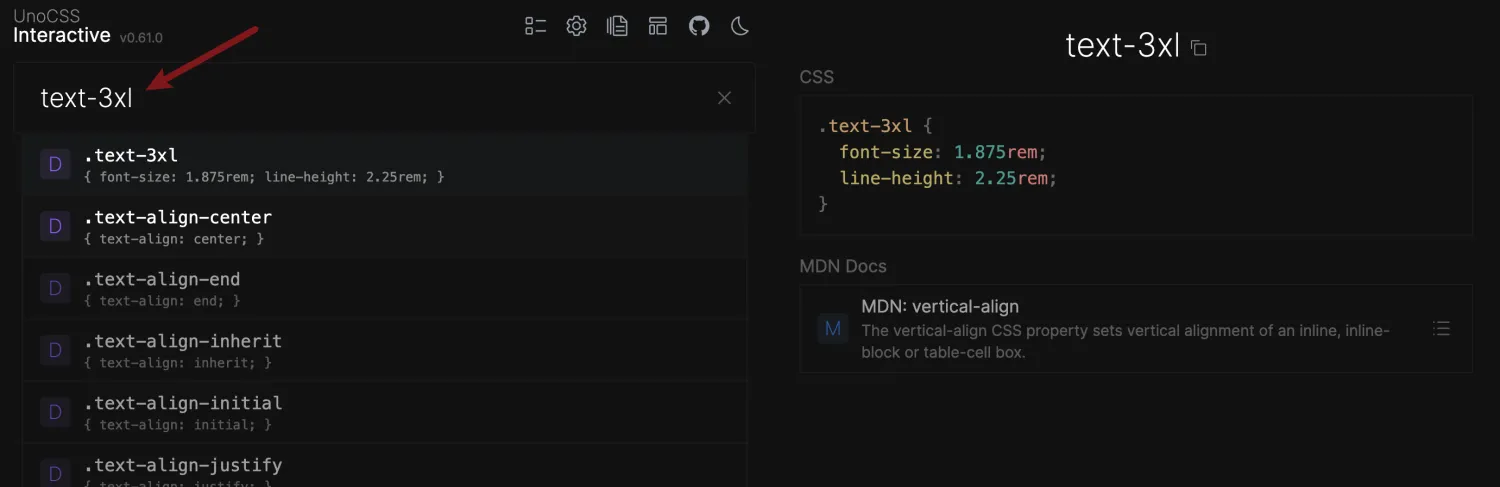Viewport: 1500px width, 487px height.
Task: Click the layout panels icon
Action: pyautogui.click(x=657, y=27)
